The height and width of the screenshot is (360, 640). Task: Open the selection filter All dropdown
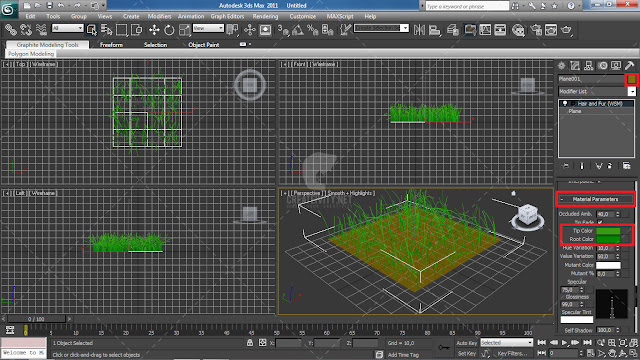[x=67, y=28]
